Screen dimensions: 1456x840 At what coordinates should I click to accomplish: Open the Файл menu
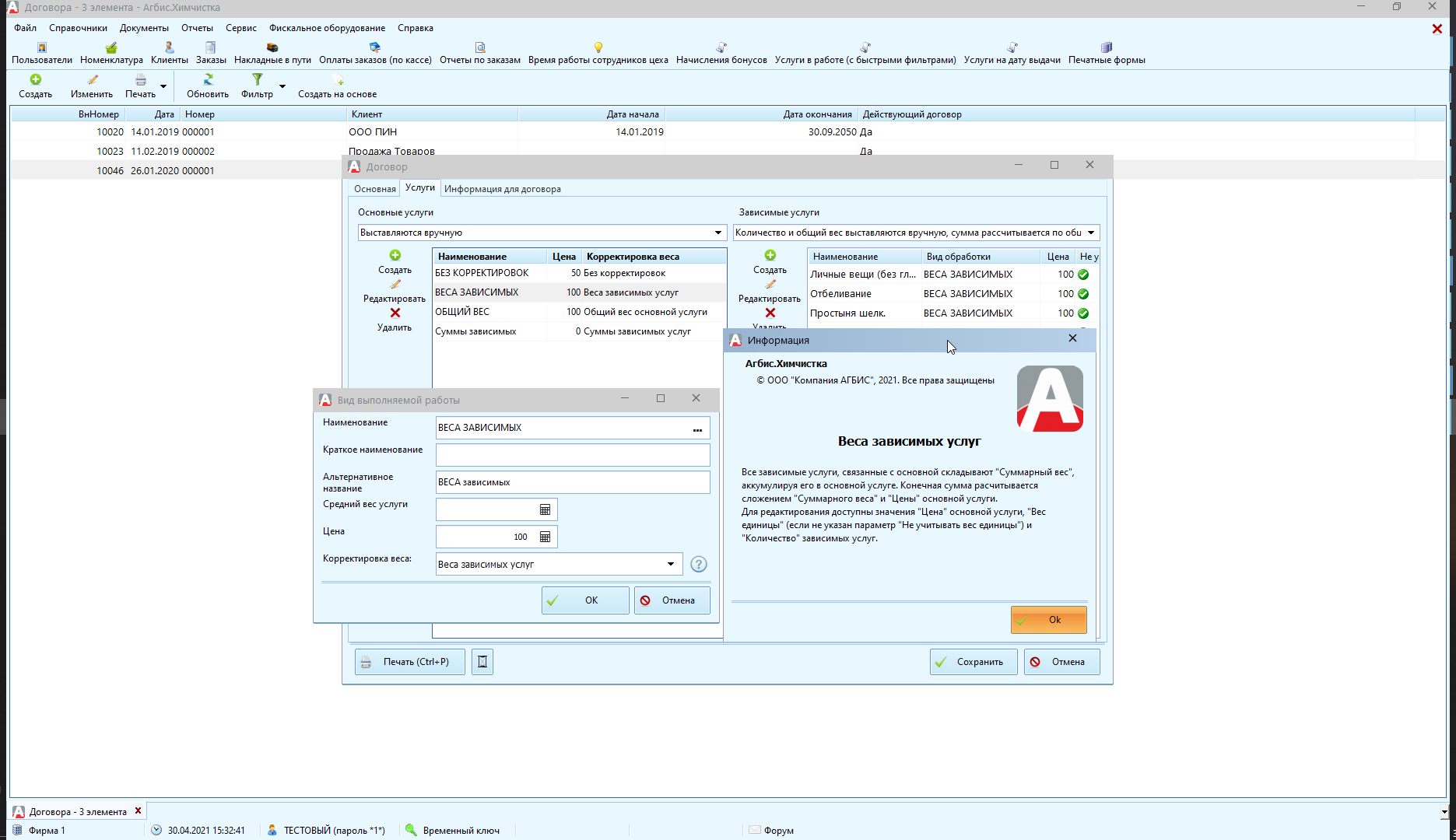(26, 28)
